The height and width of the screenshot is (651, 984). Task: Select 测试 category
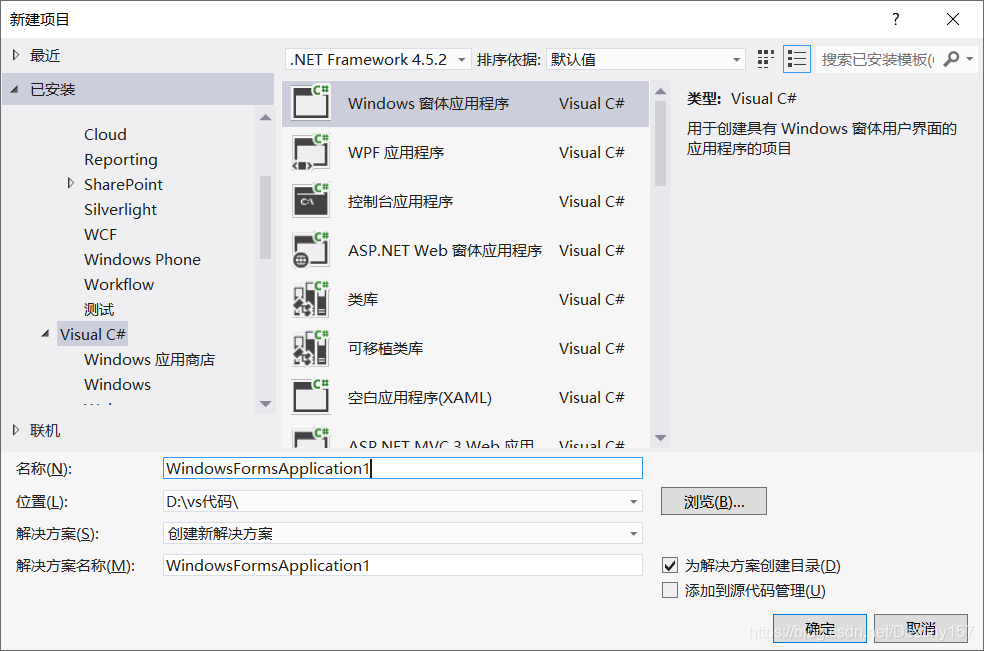coord(99,309)
